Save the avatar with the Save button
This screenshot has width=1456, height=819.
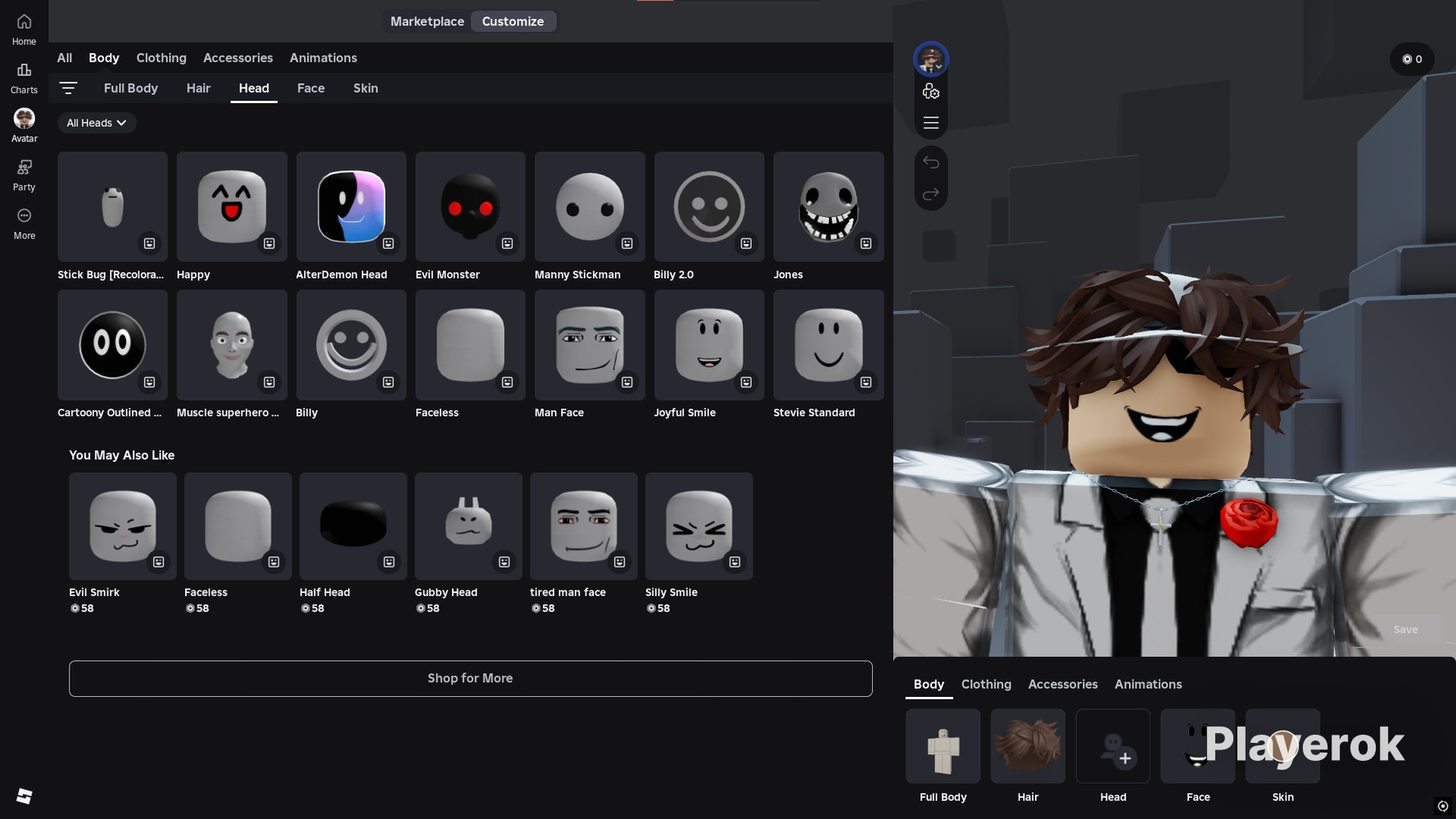pyautogui.click(x=1405, y=630)
